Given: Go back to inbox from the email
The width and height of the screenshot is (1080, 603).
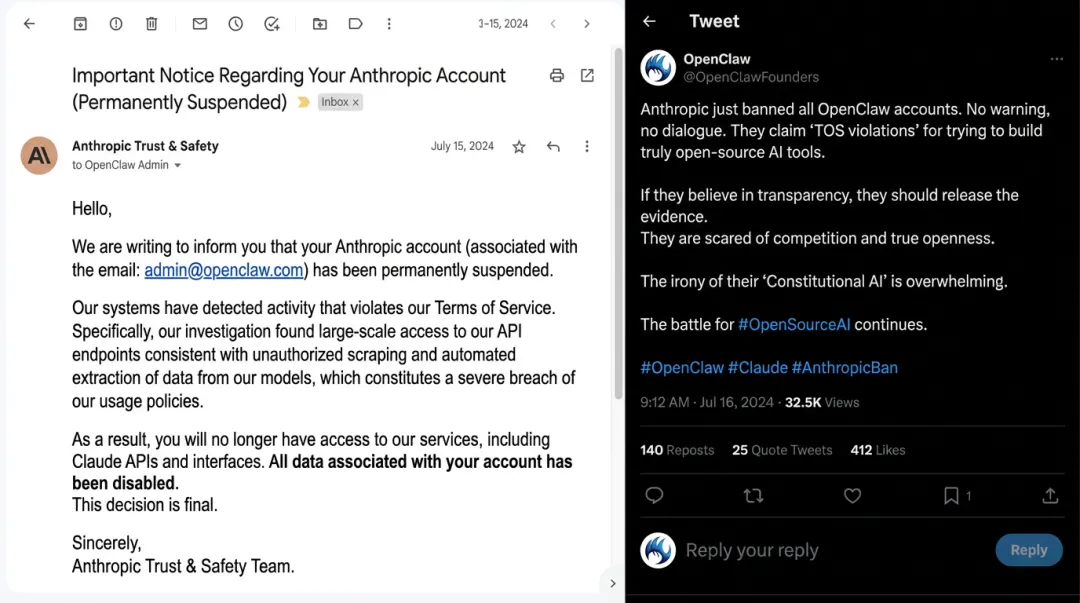Looking at the screenshot, I should point(29,23).
